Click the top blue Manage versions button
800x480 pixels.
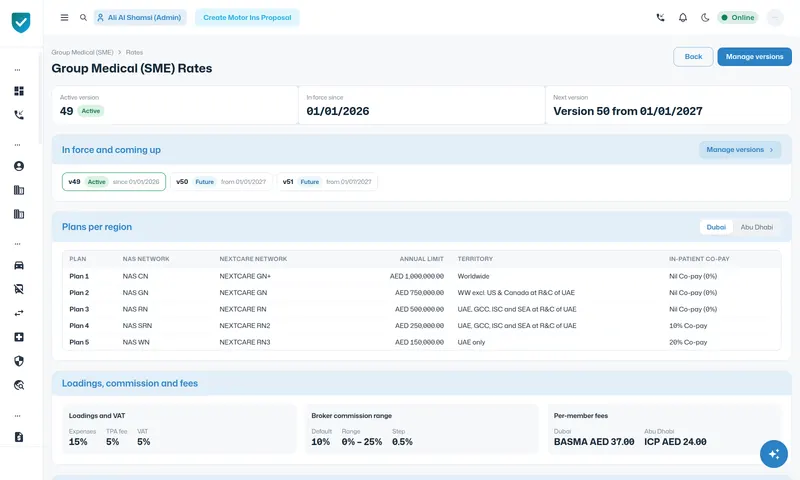coord(754,57)
